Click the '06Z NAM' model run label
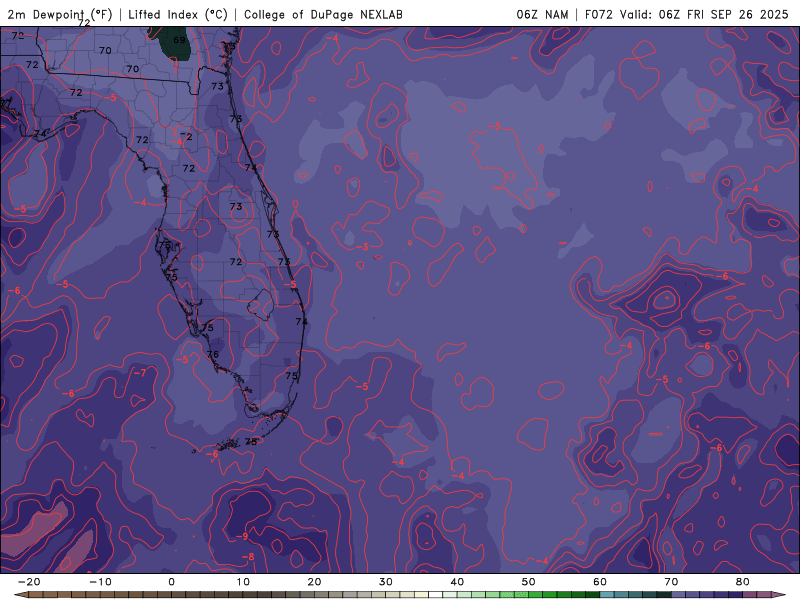The height and width of the screenshot is (600, 800). 542,14
